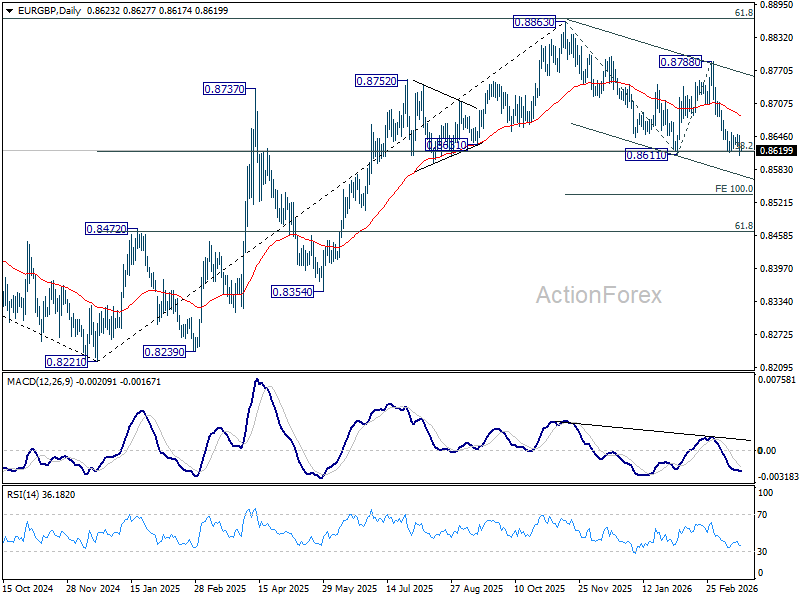Click the 0.85215 price scale value
800x600 pixels.
(777, 203)
